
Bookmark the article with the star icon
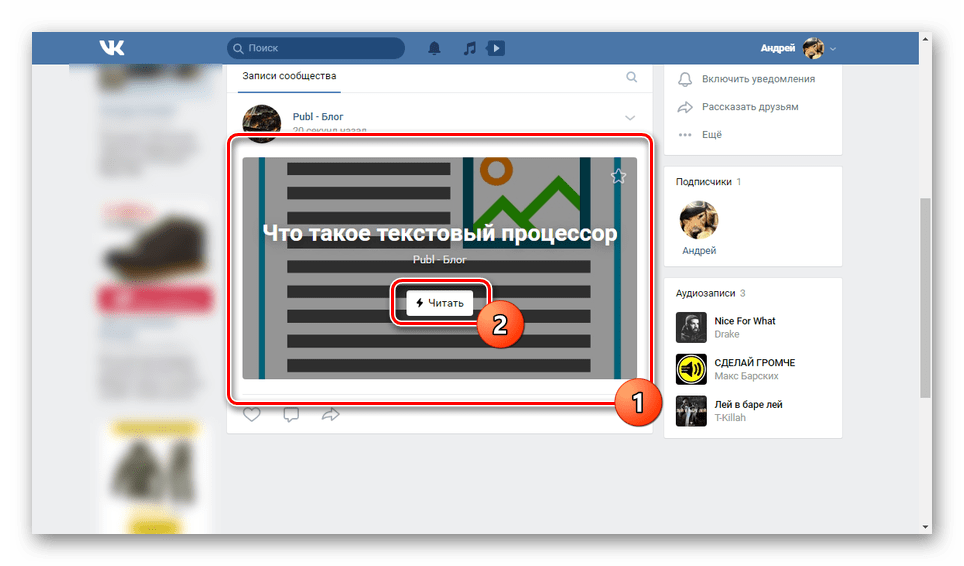(x=618, y=176)
